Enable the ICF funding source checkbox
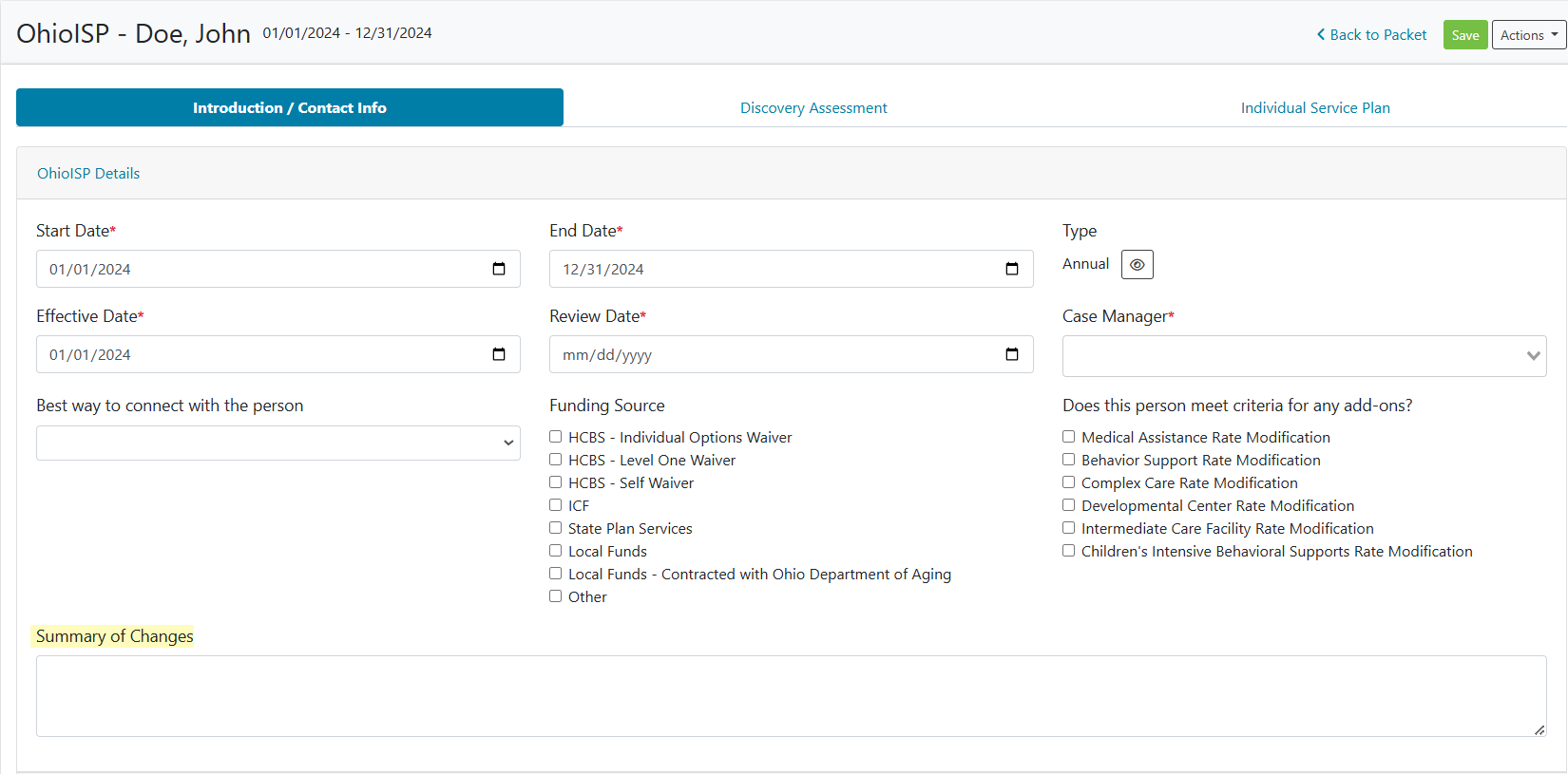Screen dimensions: 1568x774 coord(556,505)
